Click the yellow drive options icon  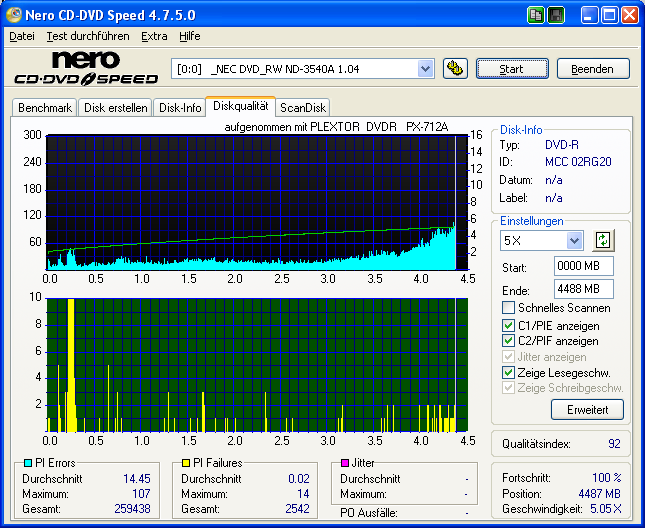(455, 68)
